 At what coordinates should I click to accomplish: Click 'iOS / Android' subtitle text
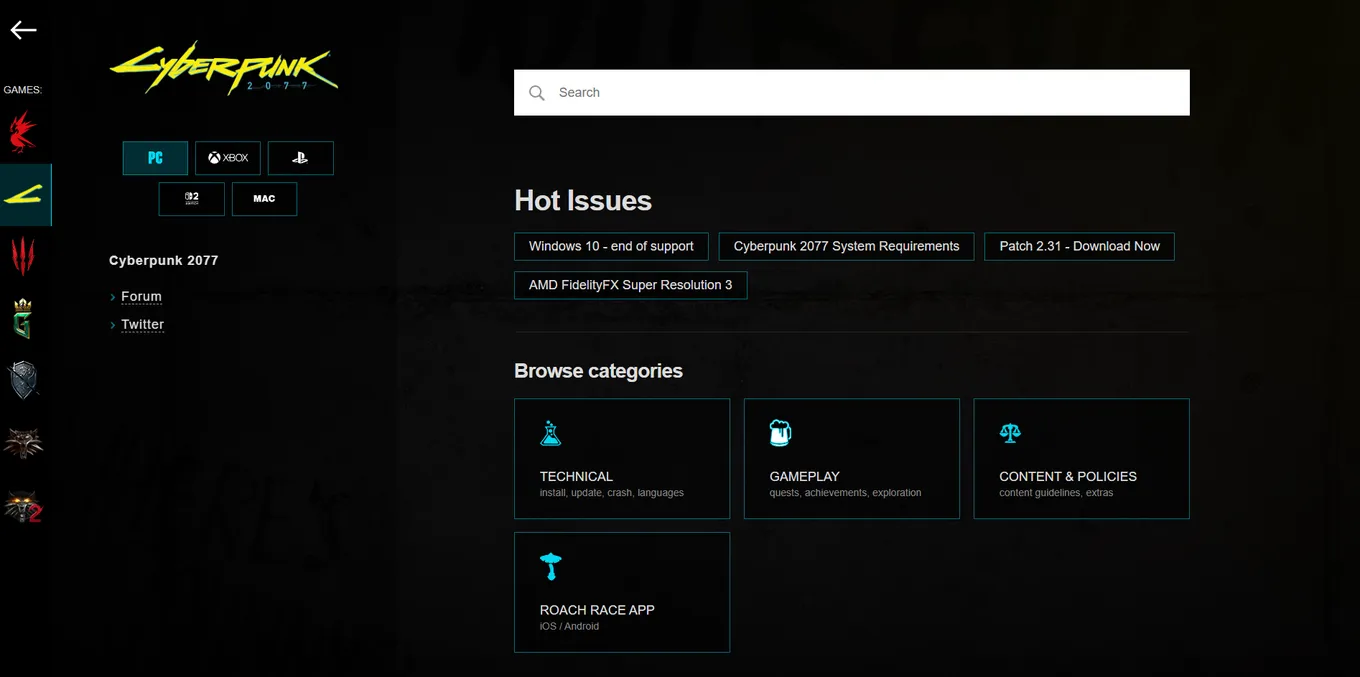(569, 627)
